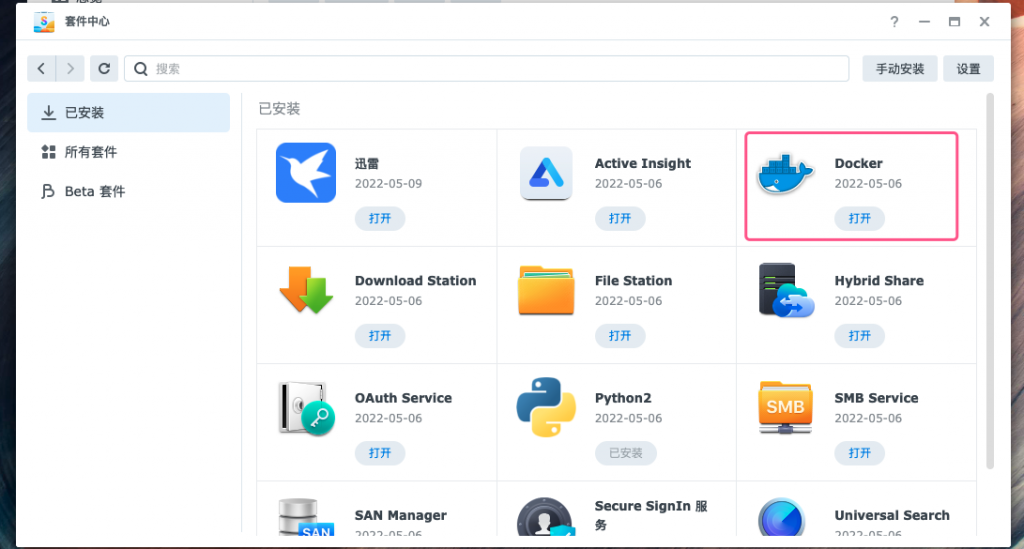The image size is (1024, 549).
Task: Open 迅雷 with its 打开 button
Action: (x=380, y=219)
